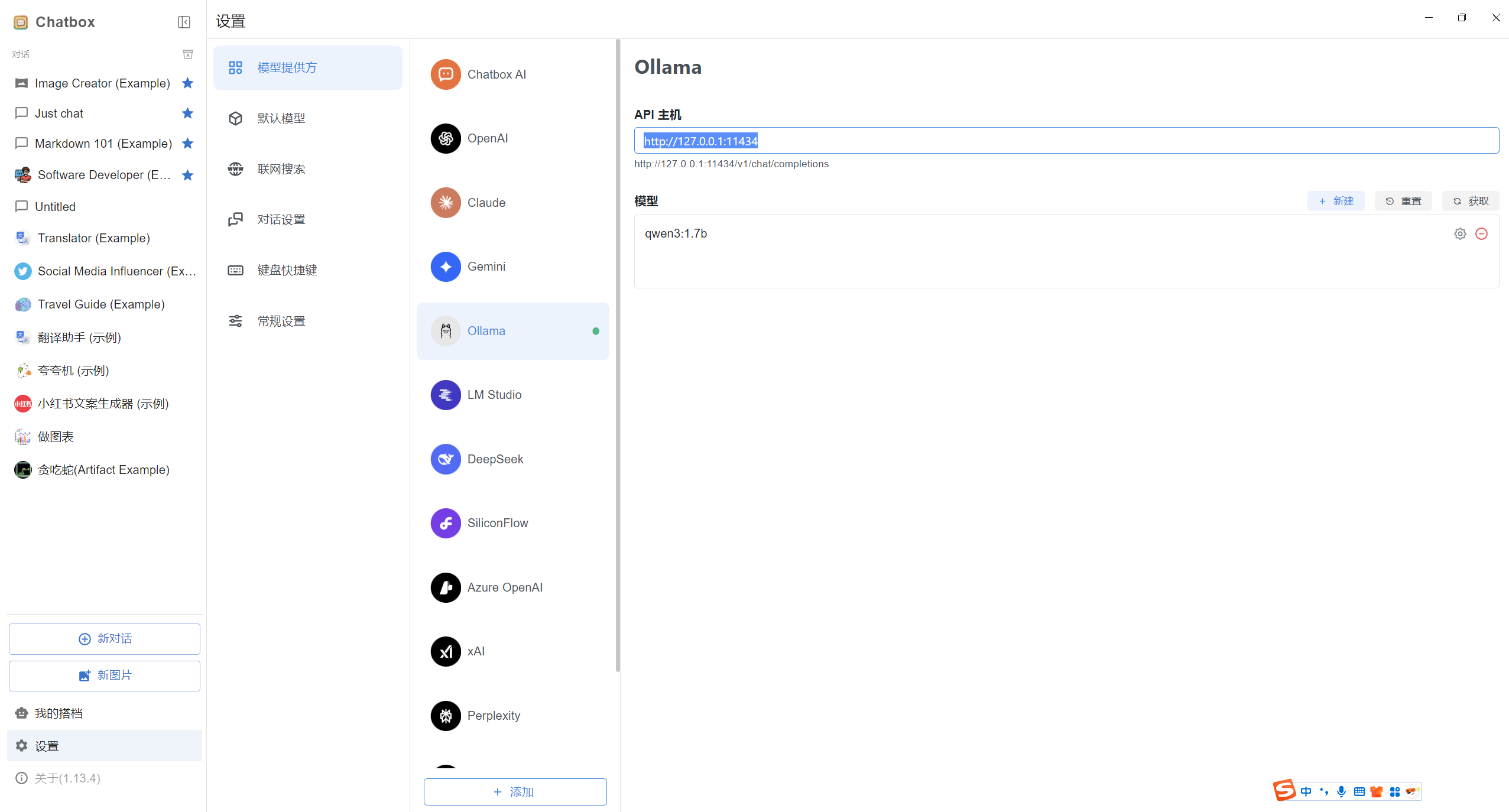The height and width of the screenshot is (812, 1509).
Task: Click the 新图片 button
Action: click(x=105, y=675)
